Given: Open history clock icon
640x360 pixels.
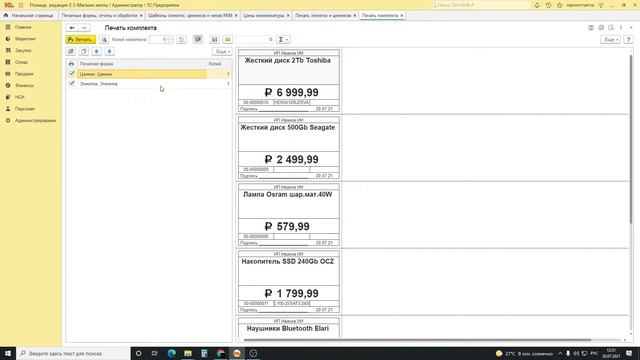Looking at the screenshot, I should coord(548,5).
